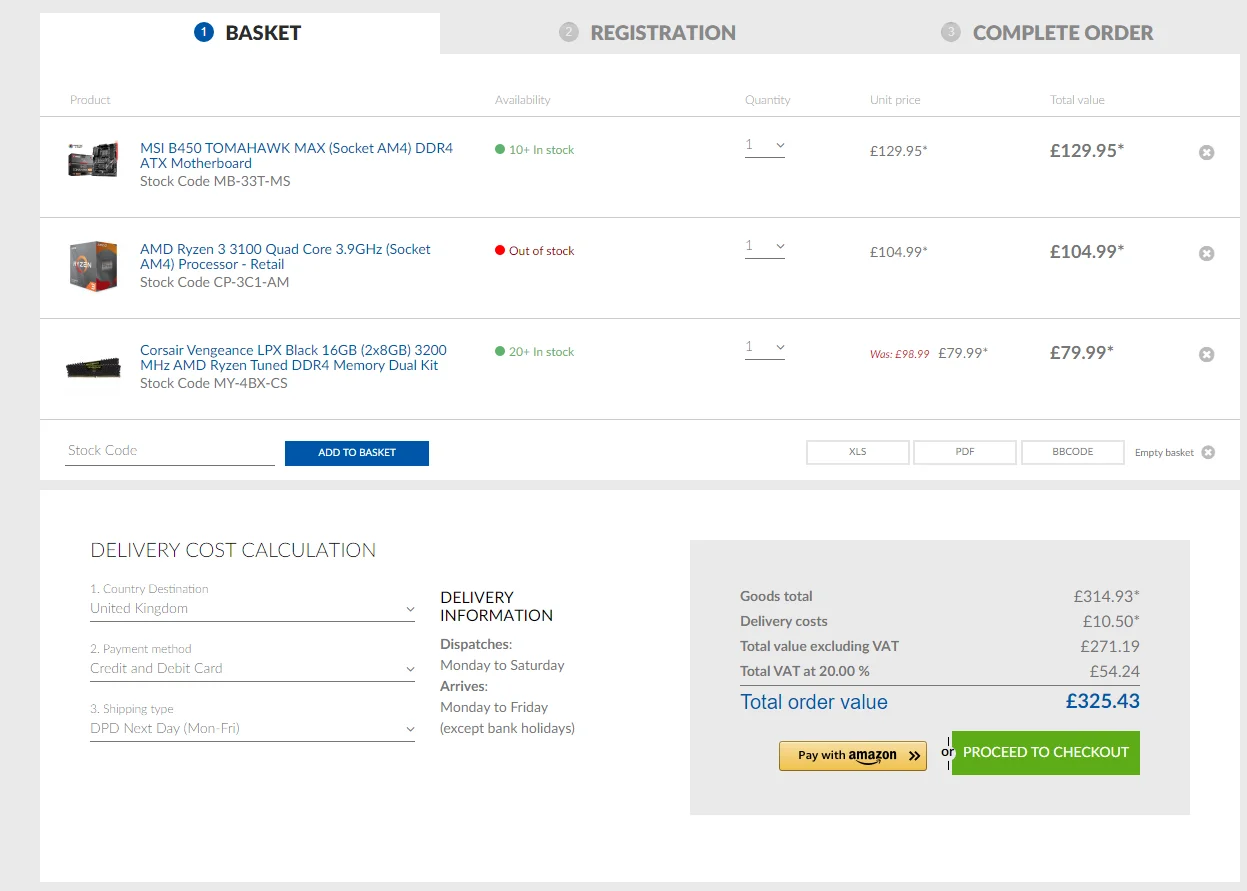Click the Empty basket link text
The width and height of the screenshot is (1247, 891).
click(1164, 453)
